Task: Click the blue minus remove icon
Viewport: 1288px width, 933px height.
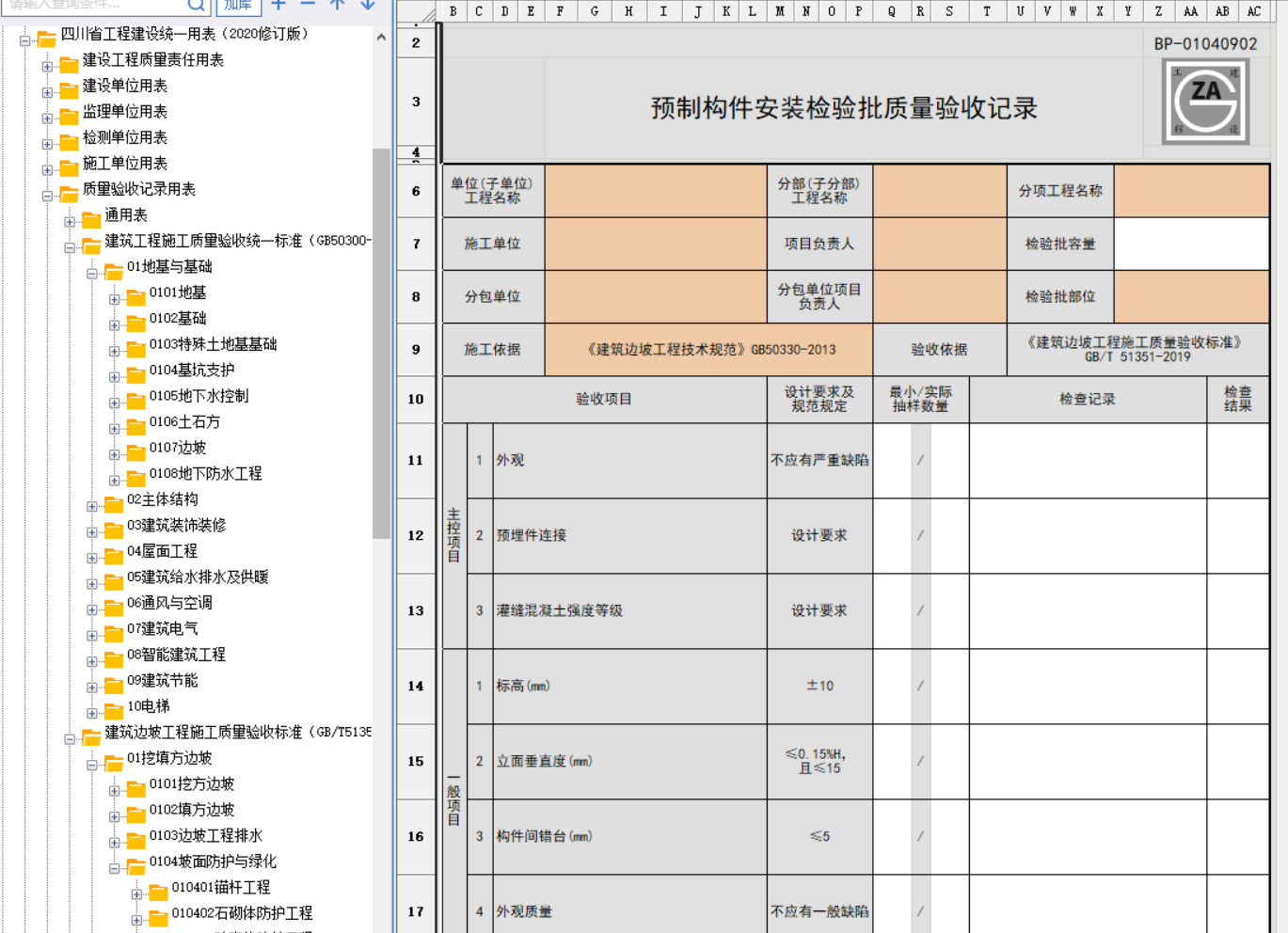Action: (308, 5)
